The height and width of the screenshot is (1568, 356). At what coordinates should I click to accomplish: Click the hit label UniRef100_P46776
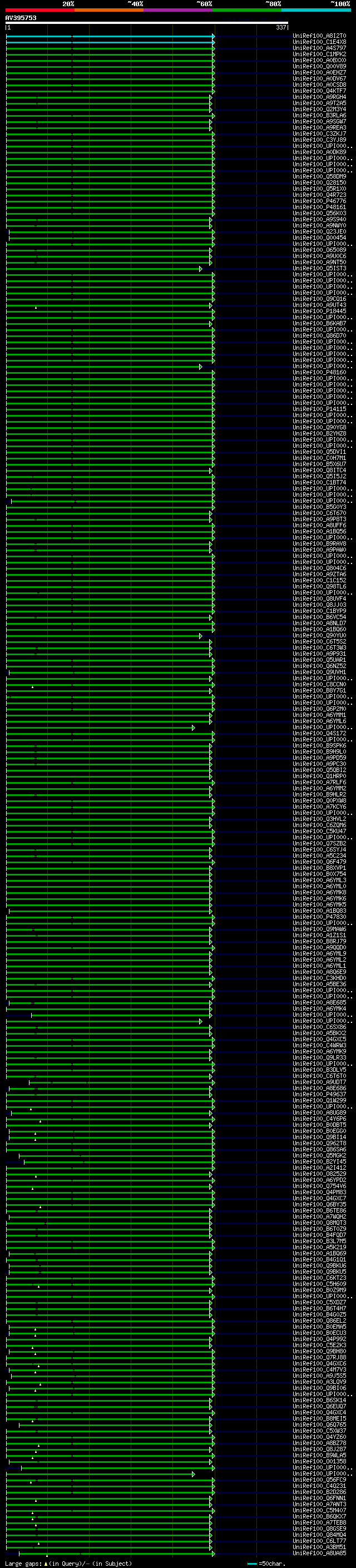point(319,201)
